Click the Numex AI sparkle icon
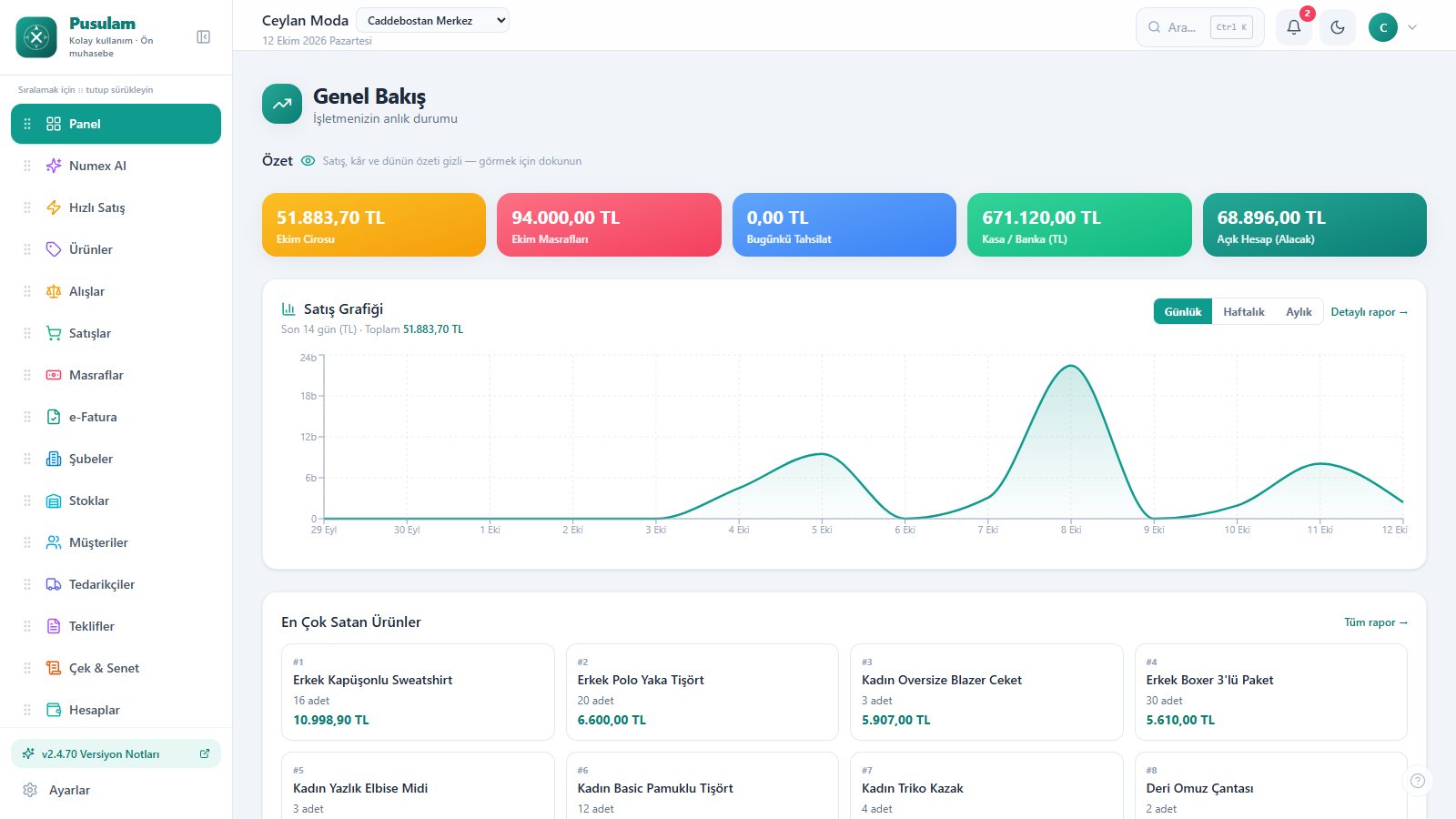The height and width of the screenshot is (819, 1456). [54, 166]
